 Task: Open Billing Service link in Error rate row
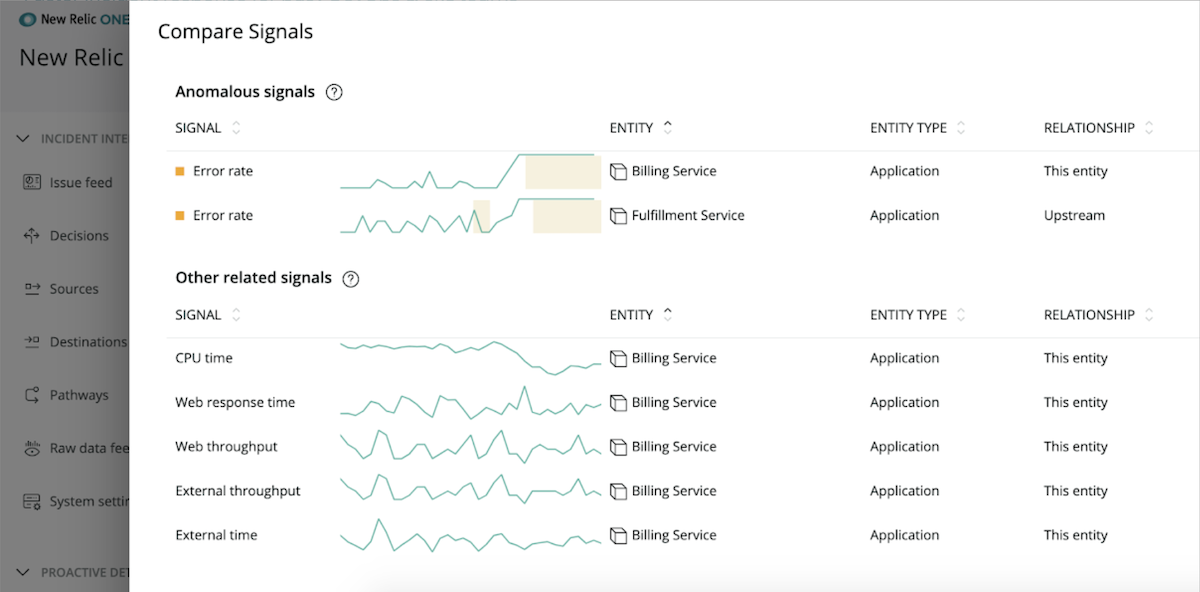674,171
